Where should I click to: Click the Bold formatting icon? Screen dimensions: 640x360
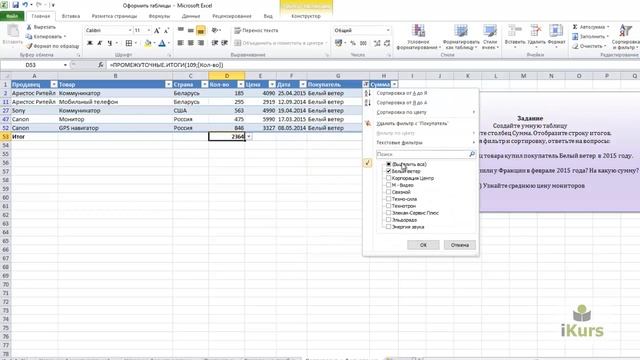(x=90, y=43)
